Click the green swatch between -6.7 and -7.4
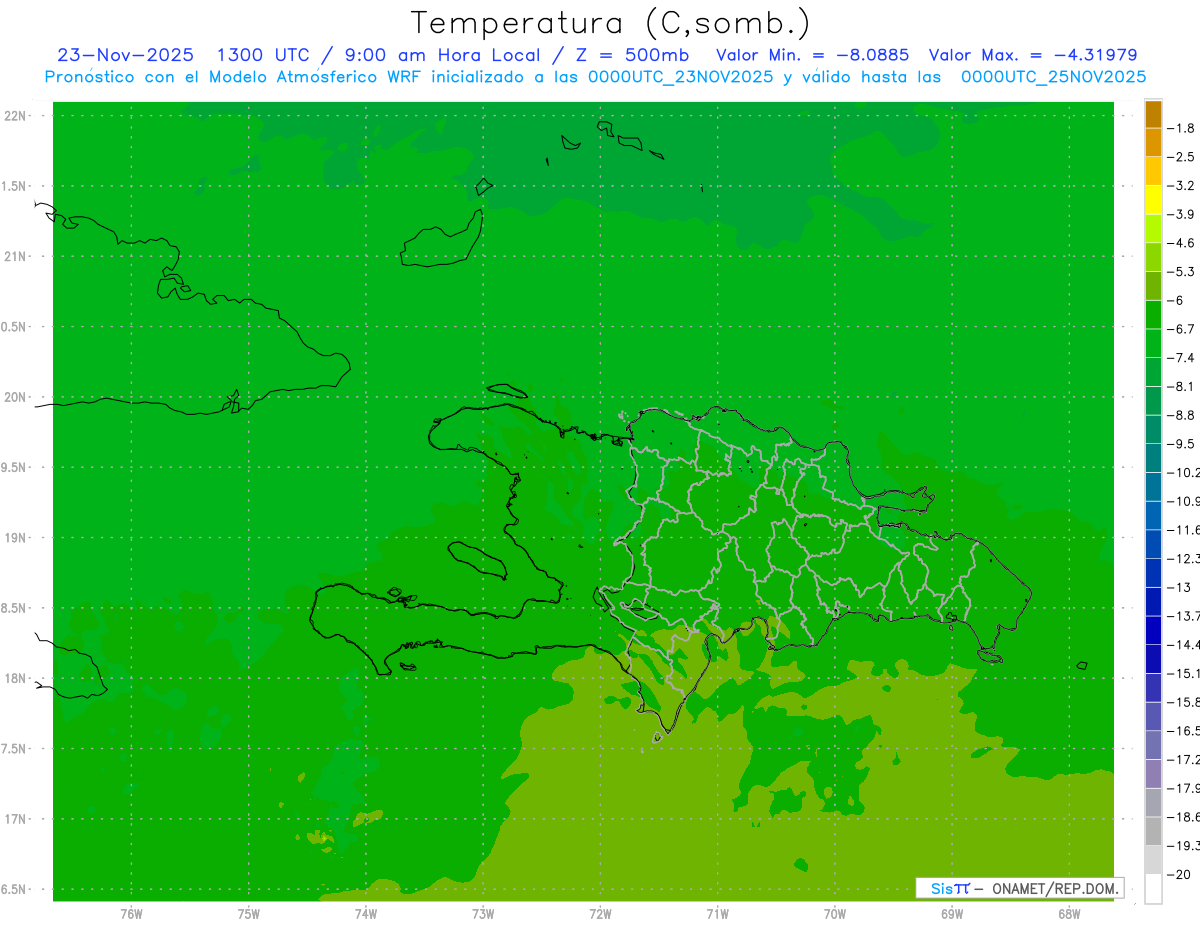1200x927 pixels. 1153,344
